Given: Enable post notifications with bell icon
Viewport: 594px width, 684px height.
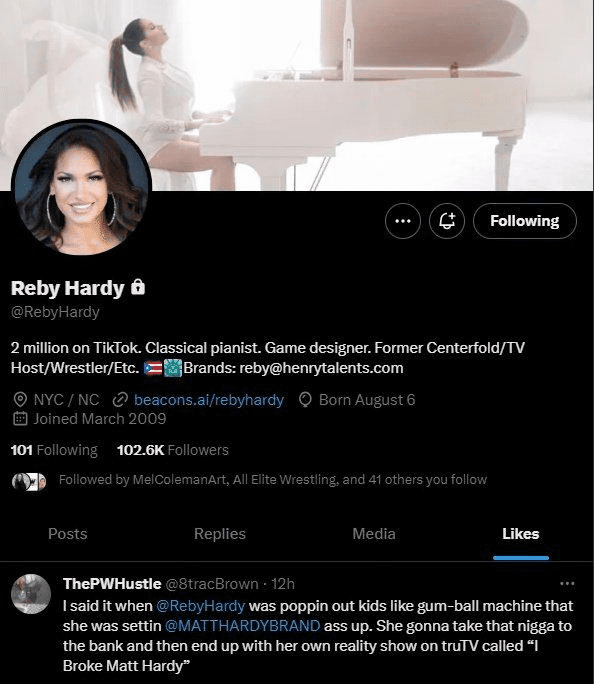Looking at the screenshot, I should tap(447, 221).
